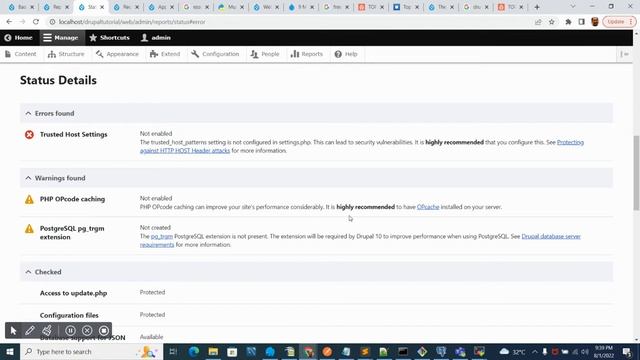Open the Appearance admin menu item
The height and width of the screenshot is (360, 640).
point(117,54)
